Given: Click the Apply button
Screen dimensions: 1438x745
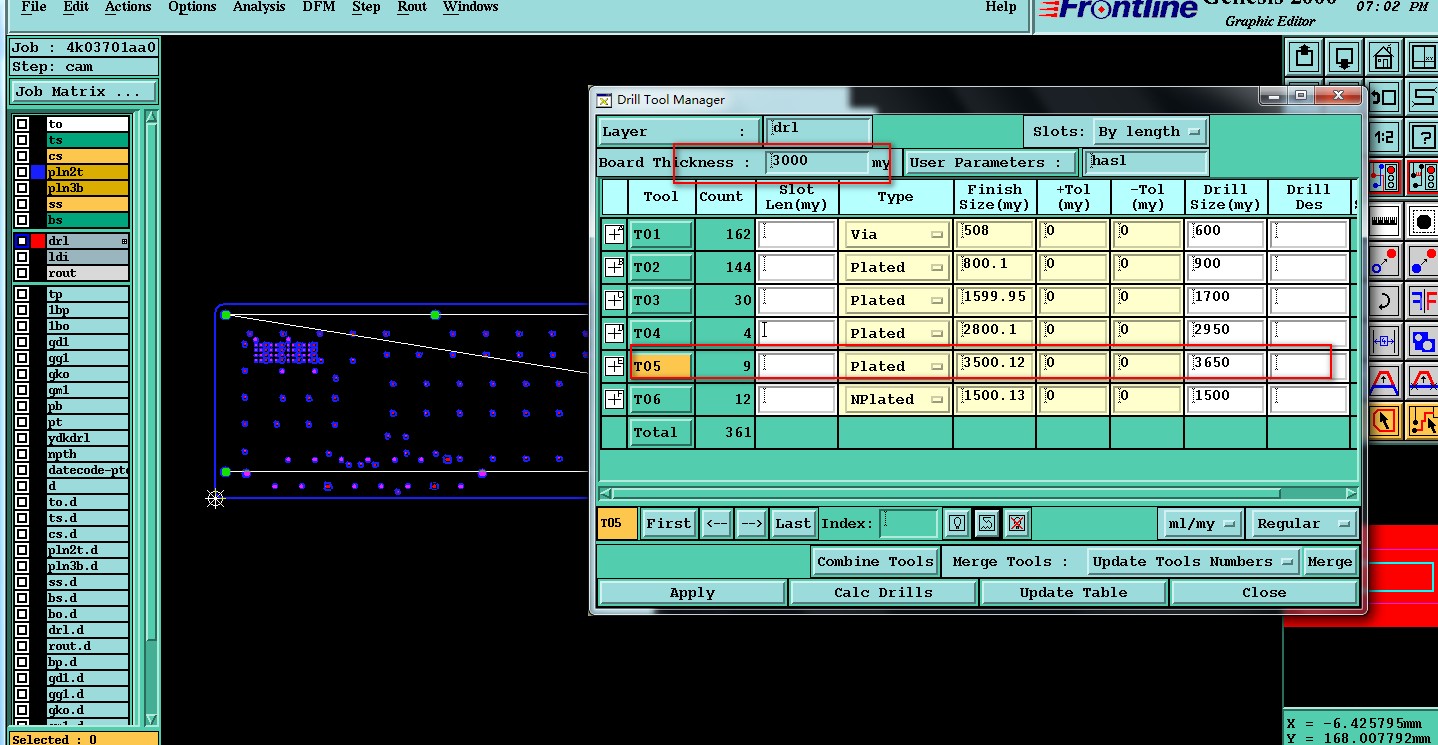Looking at the screenshot, I should tap(692, 592).
